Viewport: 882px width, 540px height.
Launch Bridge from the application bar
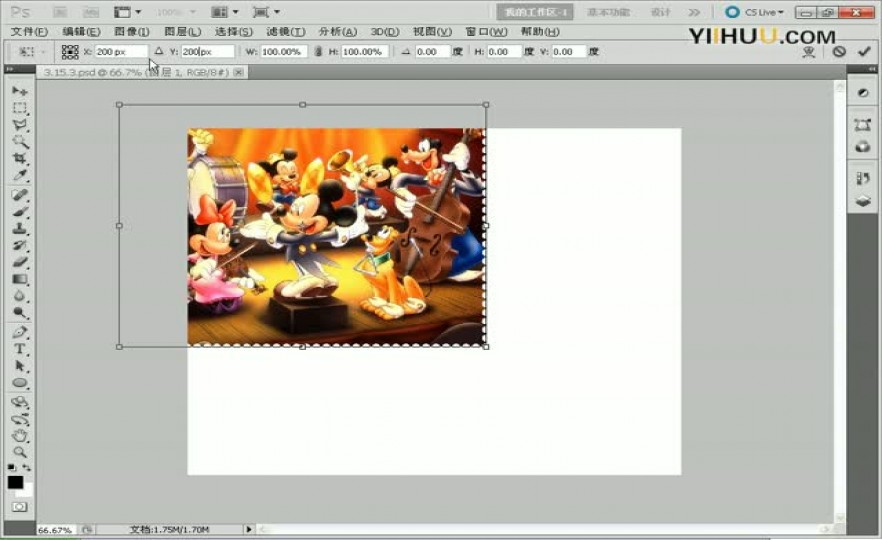pos(60,12)
